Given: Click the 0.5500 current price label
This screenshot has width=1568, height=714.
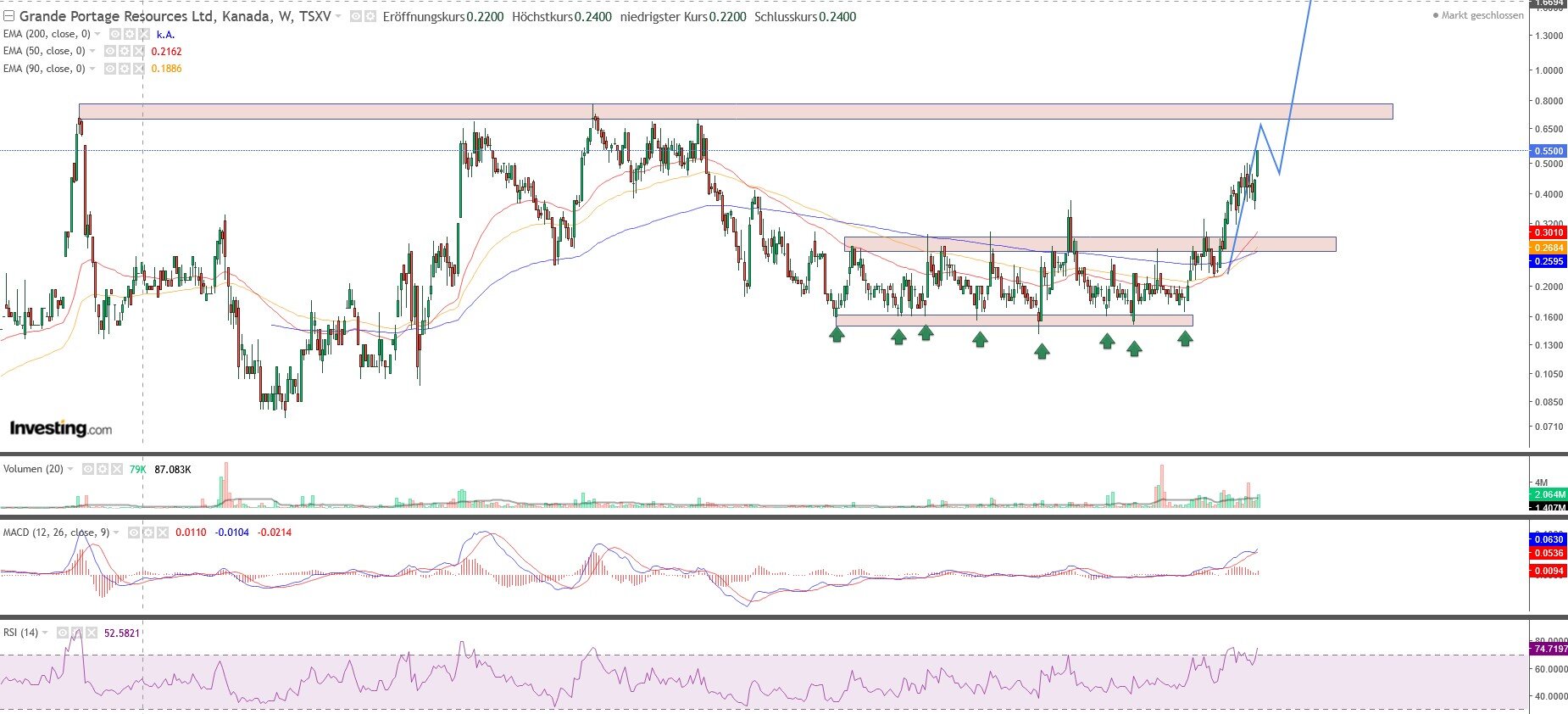Looking at the screenshot, I should point(1547,151).
